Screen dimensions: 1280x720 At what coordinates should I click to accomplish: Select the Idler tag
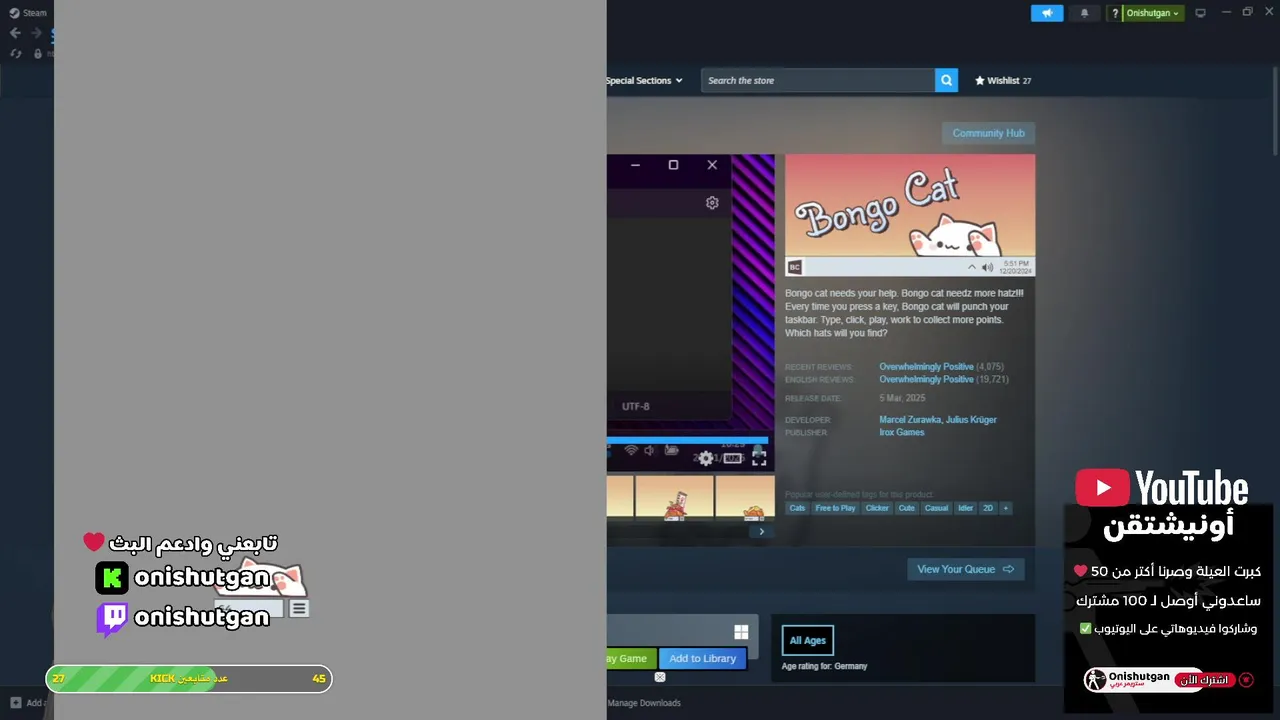[965, 508]
